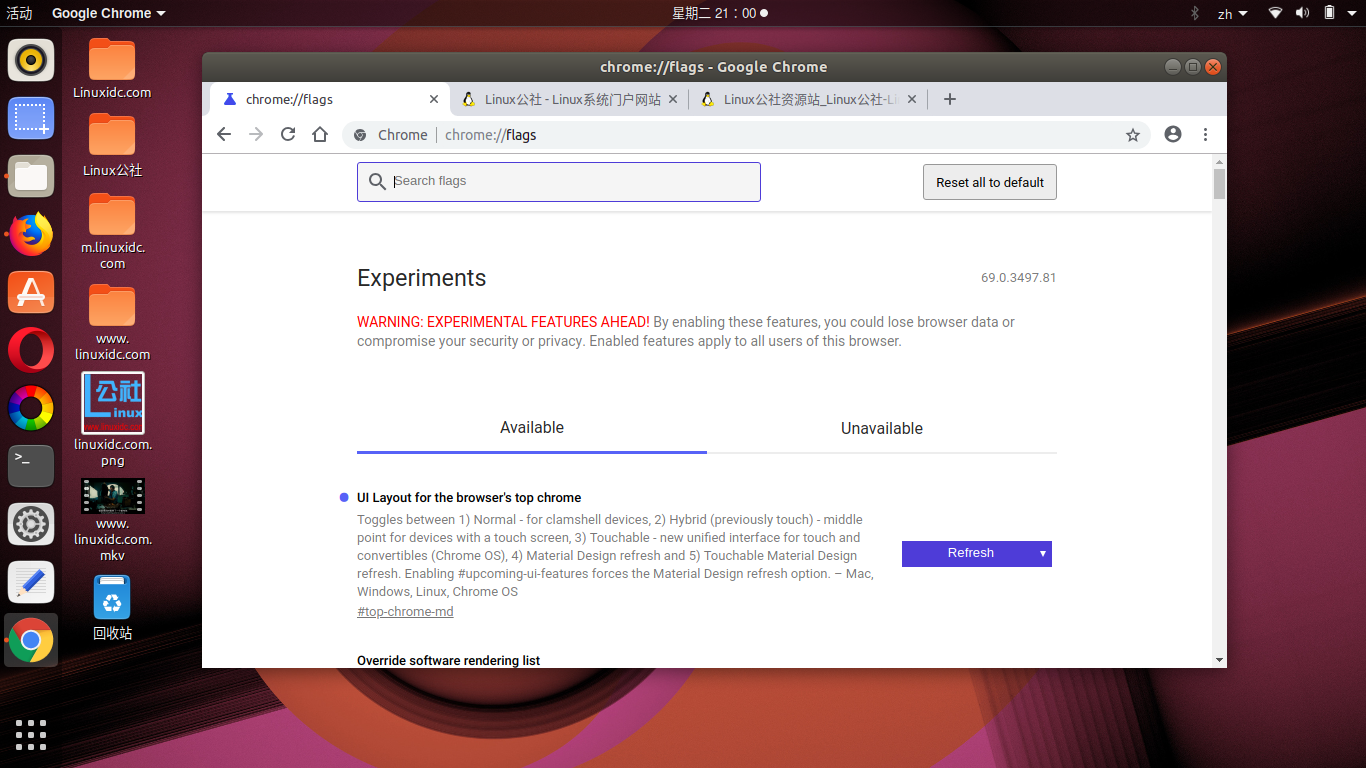Close the Linux公社 系统门户网站 tab
The image size is (1366, 768).
click(x=673, y=99)
